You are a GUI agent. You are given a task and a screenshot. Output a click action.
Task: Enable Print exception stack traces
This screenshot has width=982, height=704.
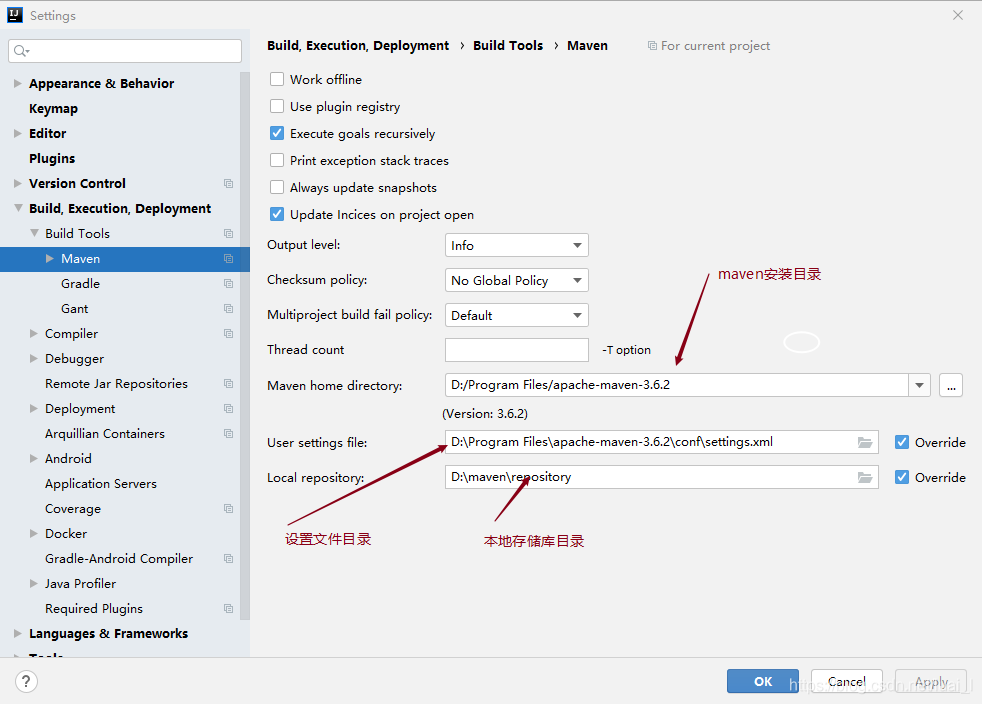[277, 160]
